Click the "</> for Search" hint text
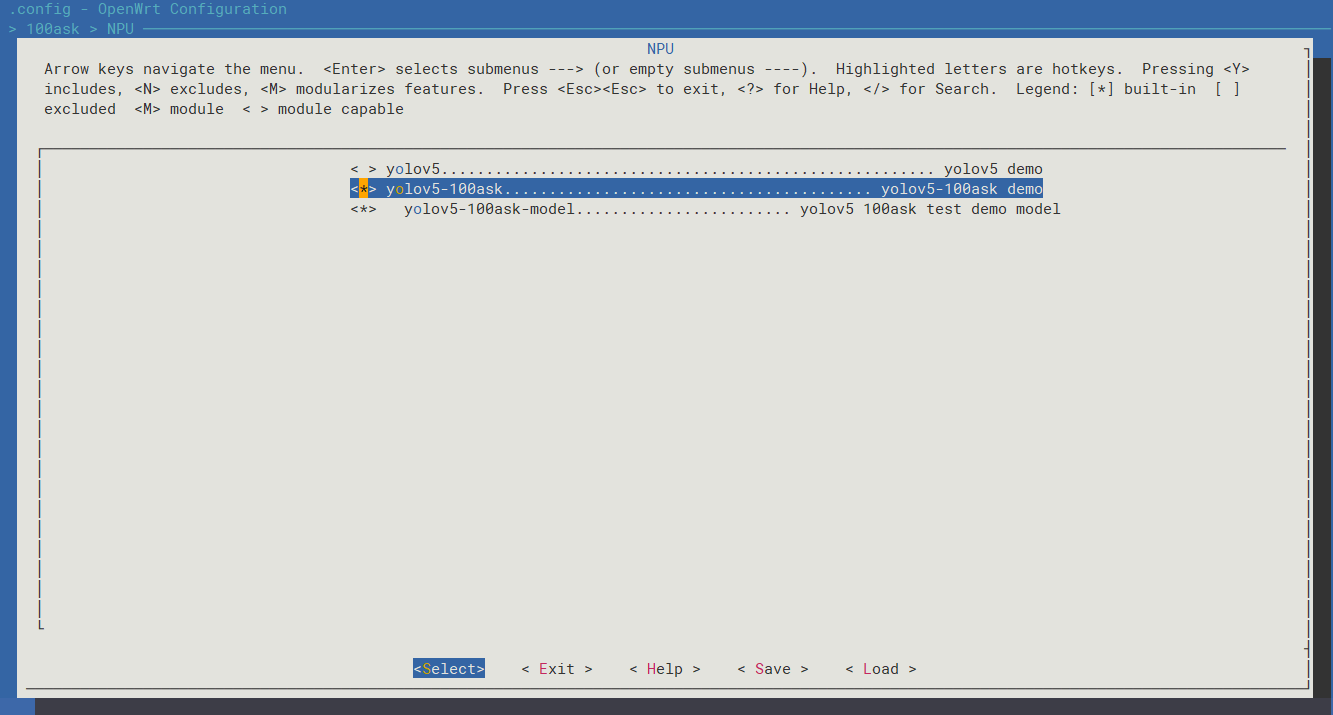The height and width of the screenshot is (715, 1333). (947, 89)
